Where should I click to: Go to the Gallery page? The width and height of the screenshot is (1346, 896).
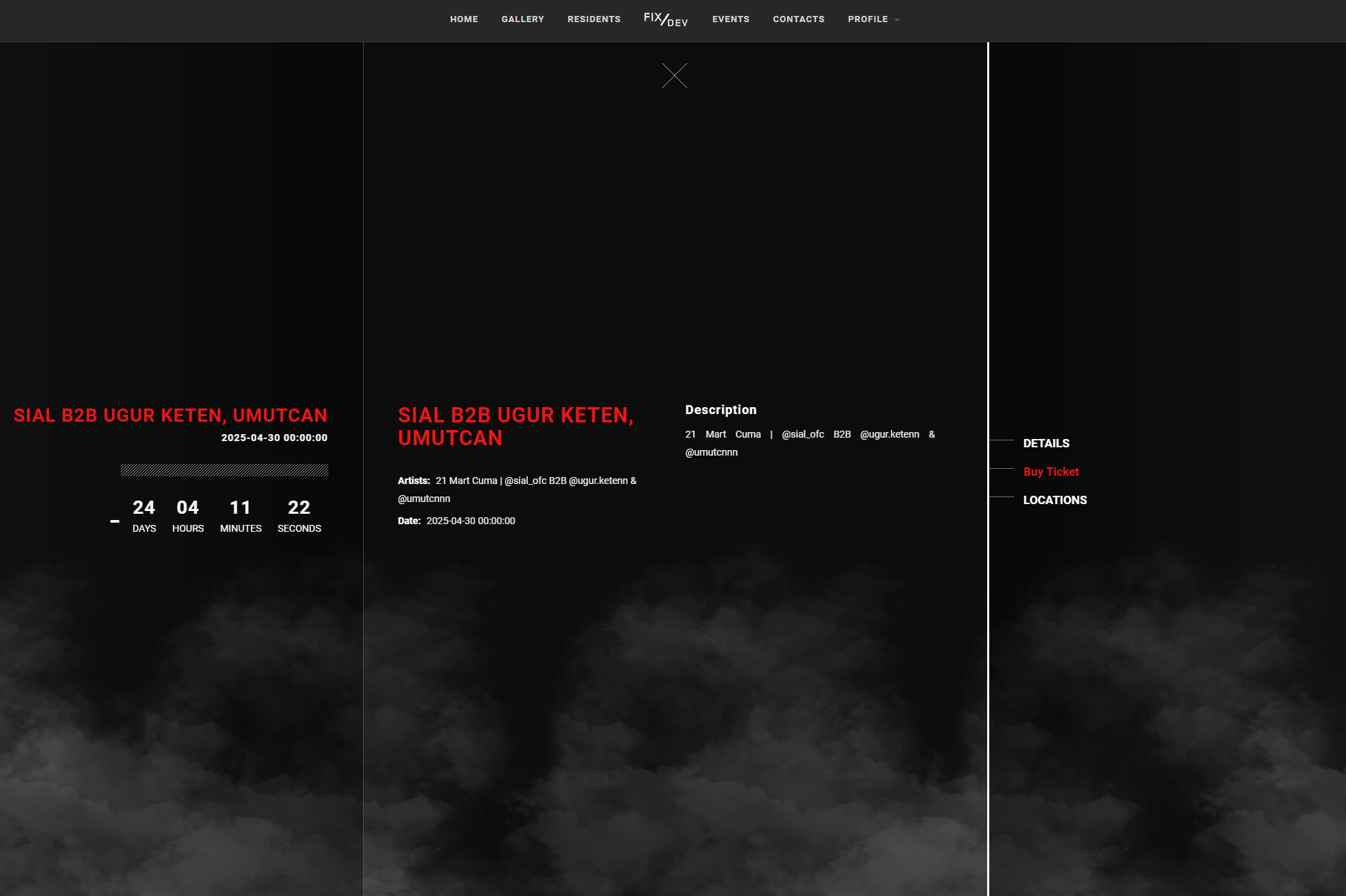point(522,19)
